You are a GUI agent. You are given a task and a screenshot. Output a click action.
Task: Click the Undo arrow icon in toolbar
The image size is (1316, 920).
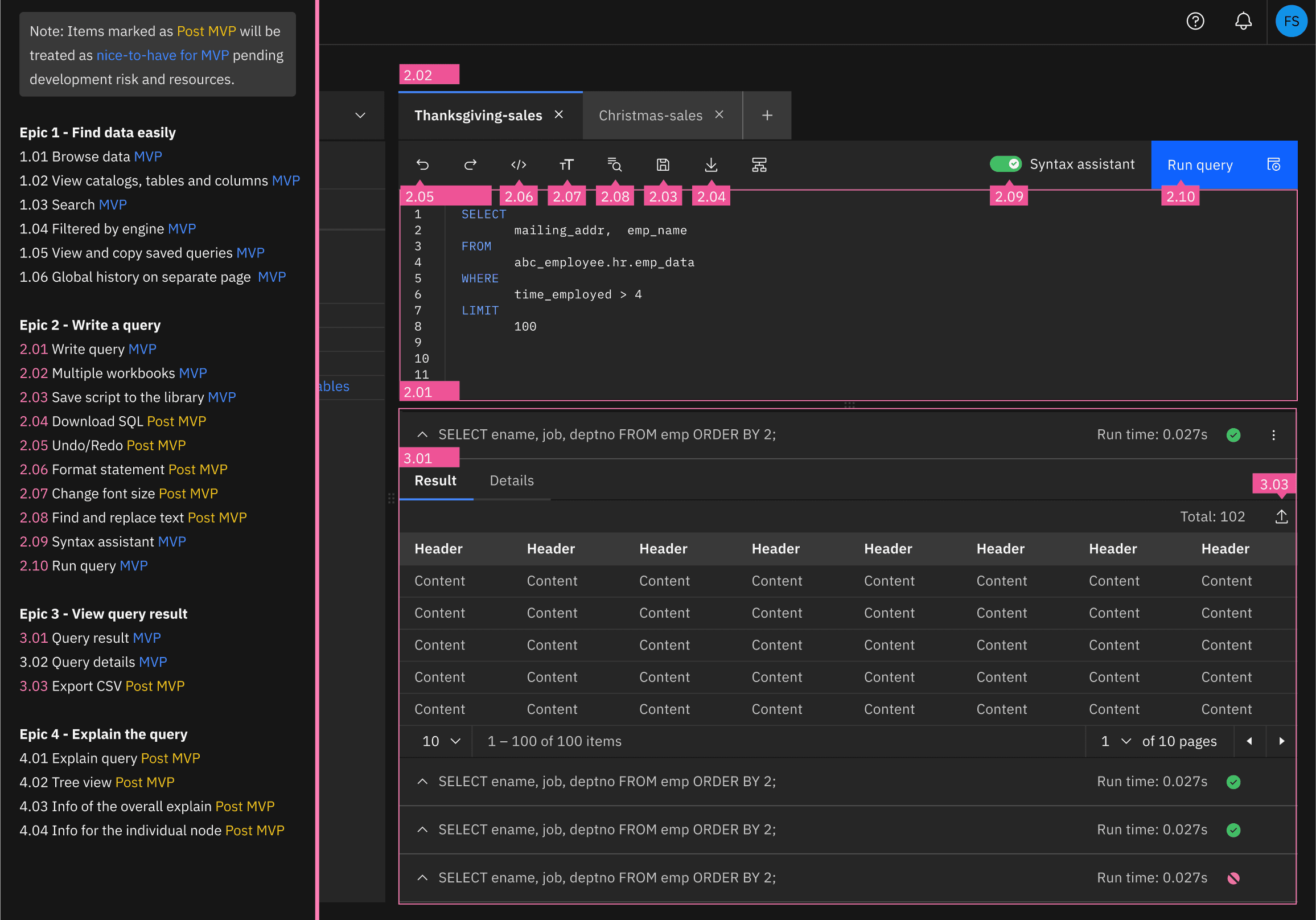[x=422, y=165]
